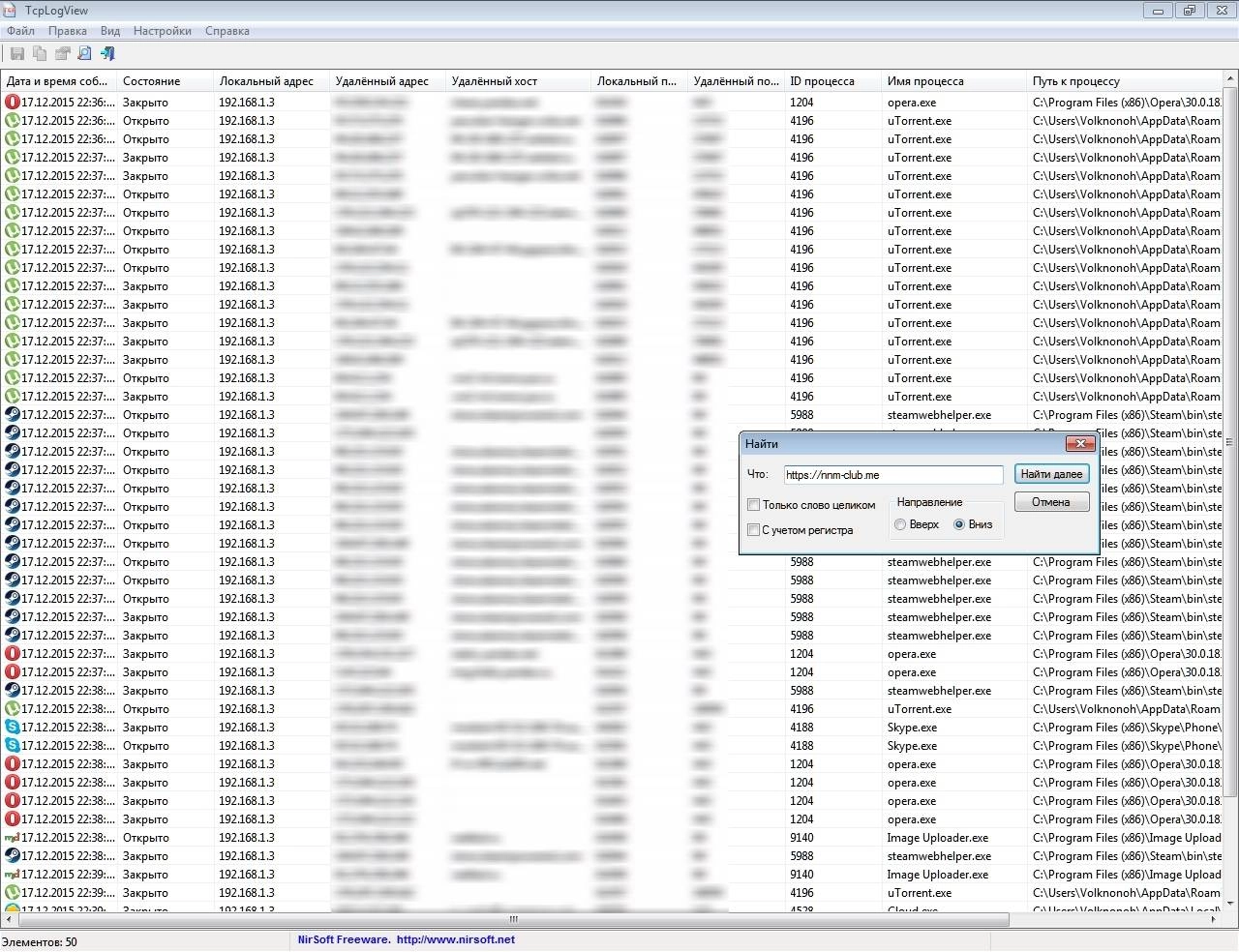The height and width of the screenshot is (952, 1239).
Task: Click '192.168.1.3' in the first log row
Action: [247, 103]
